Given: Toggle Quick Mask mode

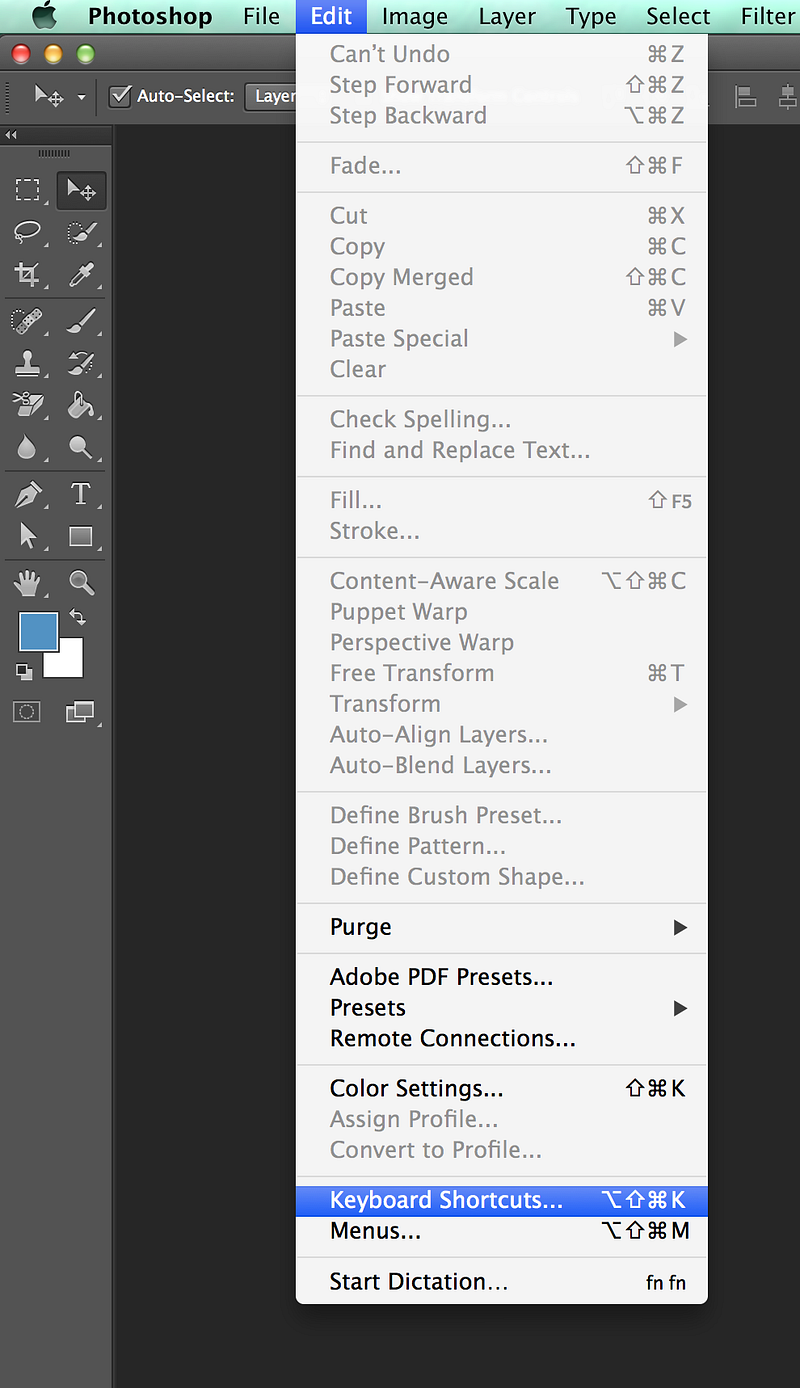Looking at the screenshot, I should 27,712.
